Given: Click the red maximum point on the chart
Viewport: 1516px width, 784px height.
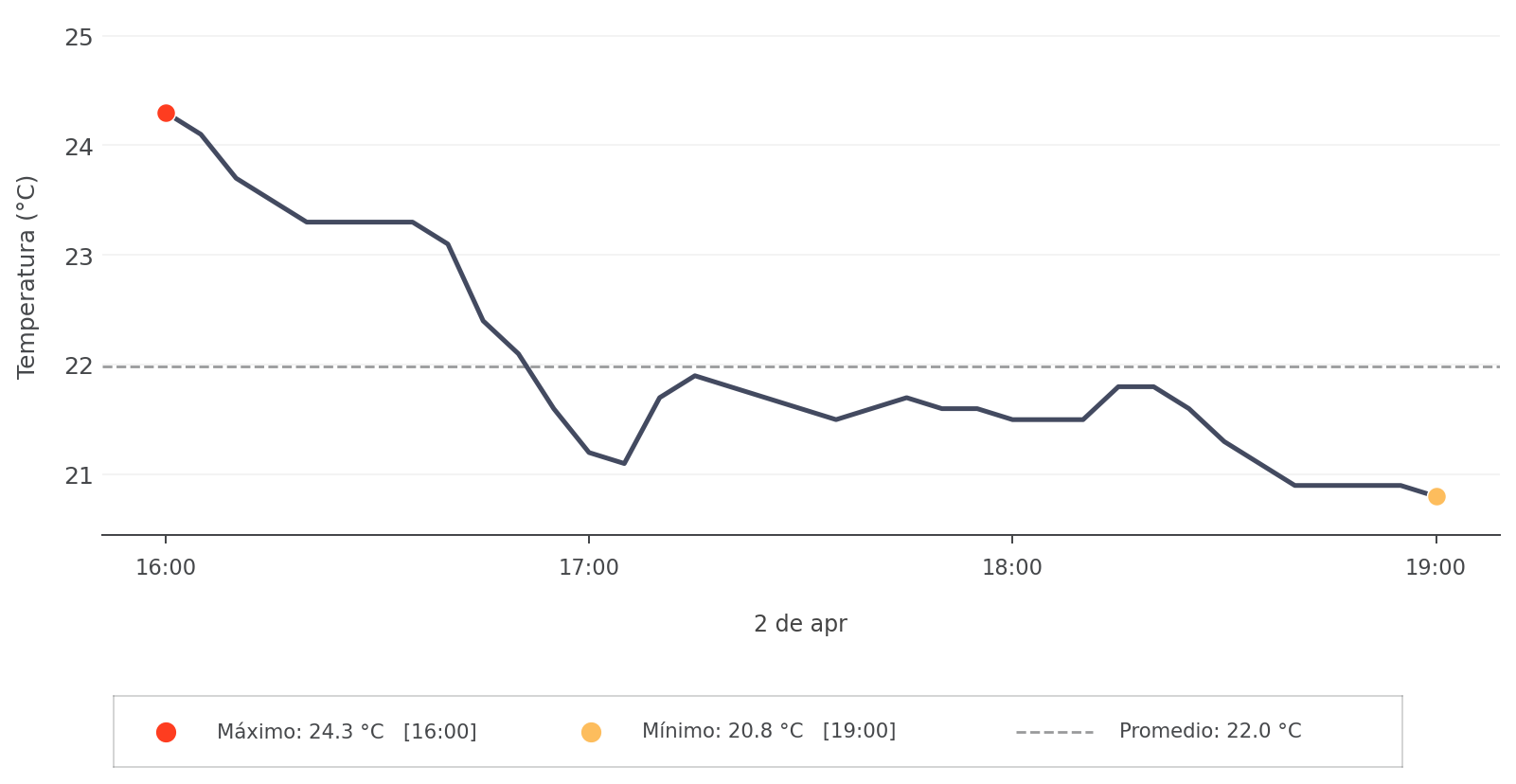Looking at the screenshot, I should coord(166,114).
